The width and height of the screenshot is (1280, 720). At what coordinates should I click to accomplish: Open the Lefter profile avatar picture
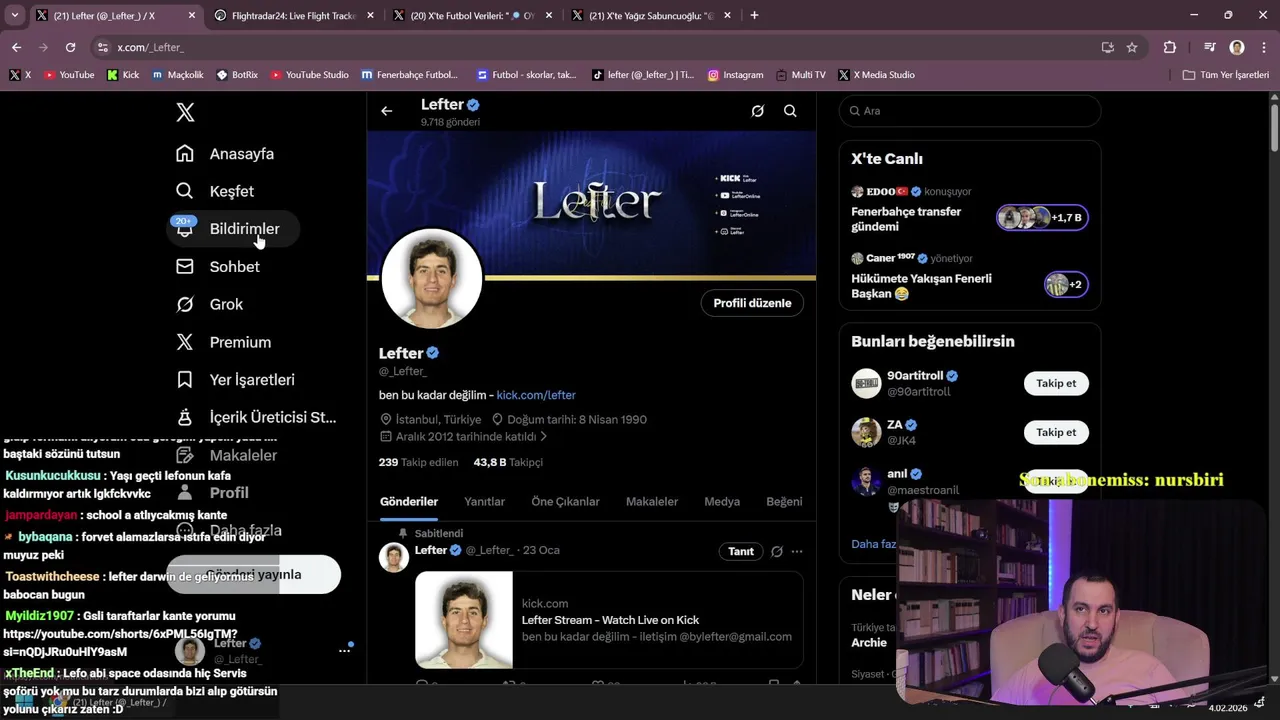click(432, 279)
